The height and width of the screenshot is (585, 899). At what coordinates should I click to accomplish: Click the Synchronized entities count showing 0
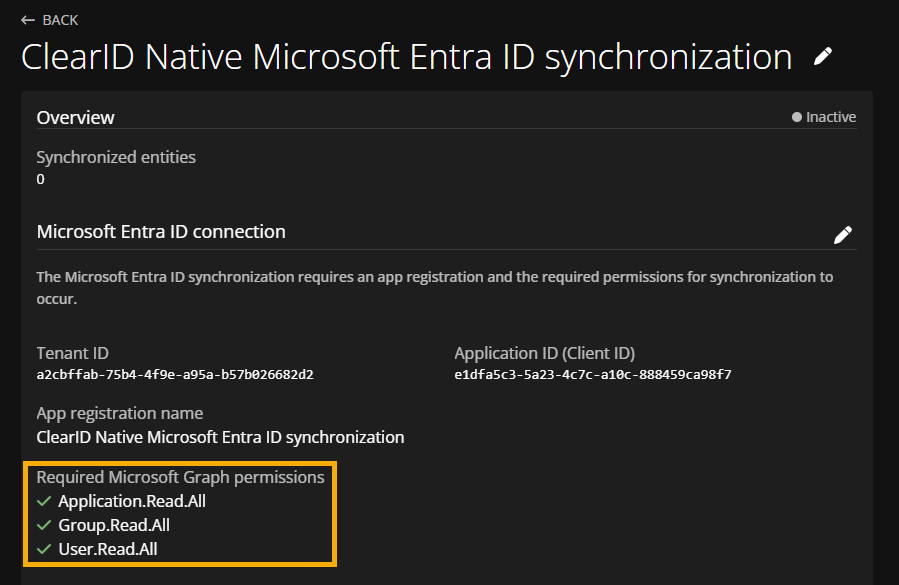click(40, 179)
